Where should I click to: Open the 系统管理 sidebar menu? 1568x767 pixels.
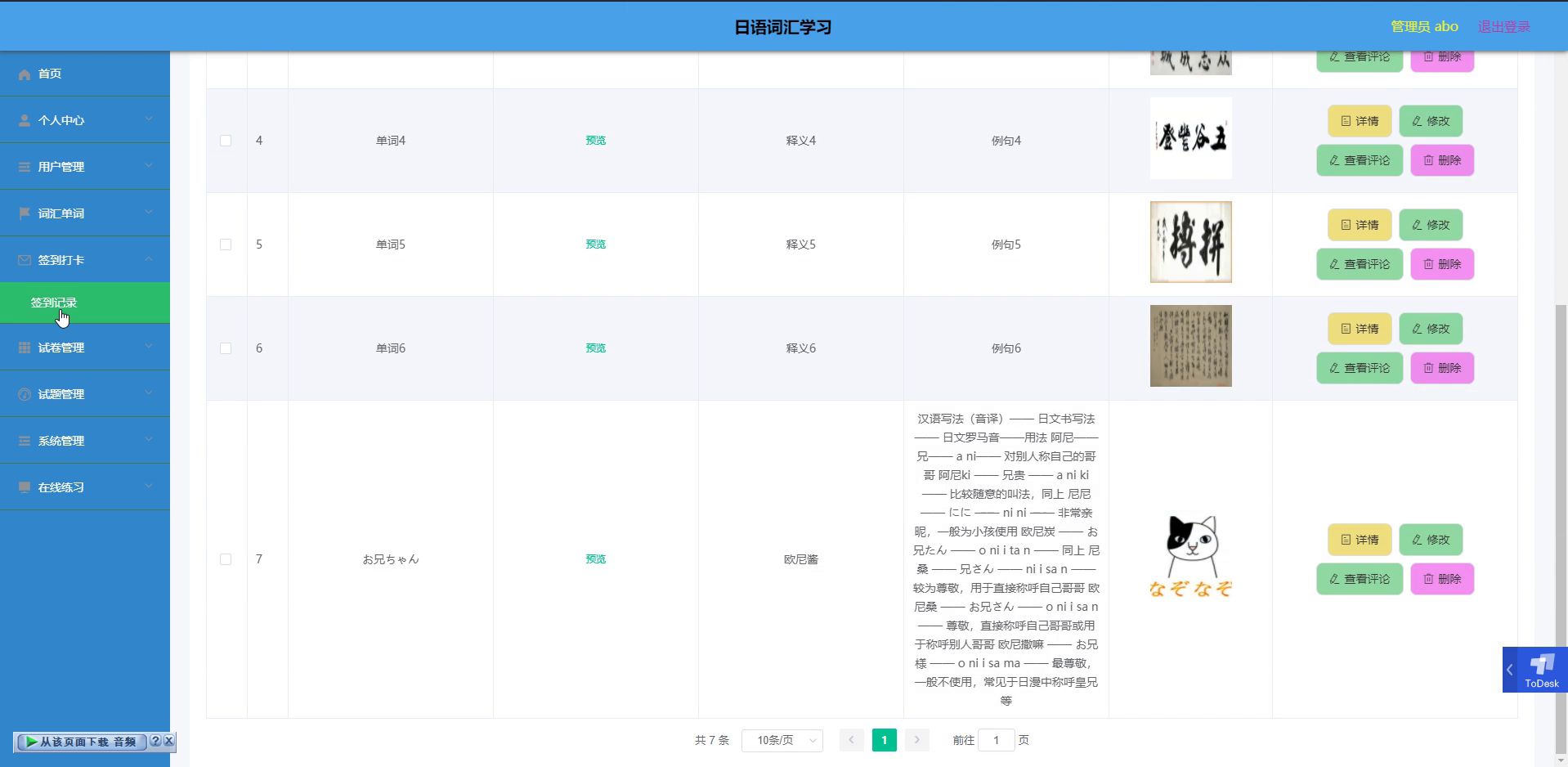pos(85,441)
